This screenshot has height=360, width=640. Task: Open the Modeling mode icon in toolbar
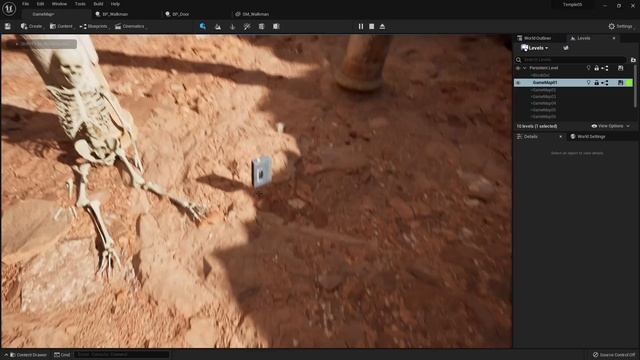click(x=262, y=27)
